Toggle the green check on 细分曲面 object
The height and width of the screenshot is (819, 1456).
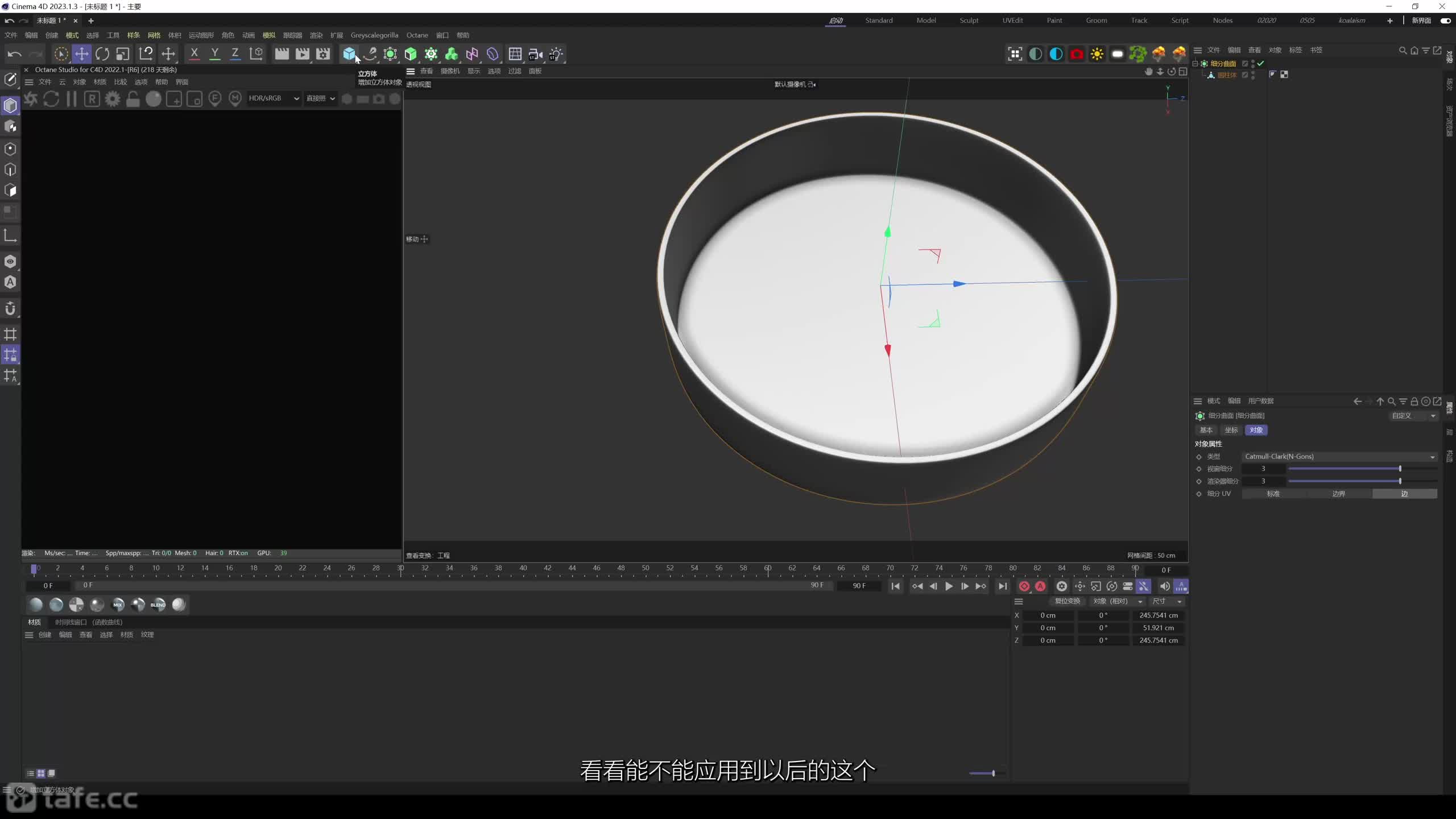1260,63
